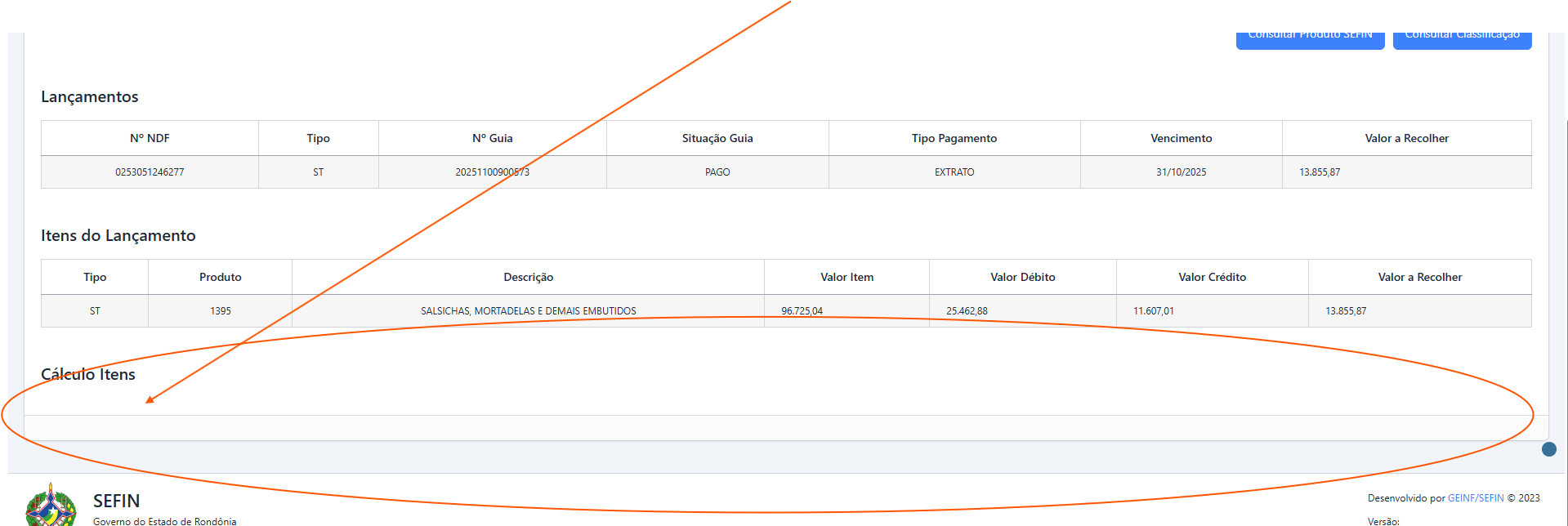Screen dimensions: 1568x526
Task: Click the Consultar Produto SEFIN button
Action: pyautogui.click(x=1310, y=38)
